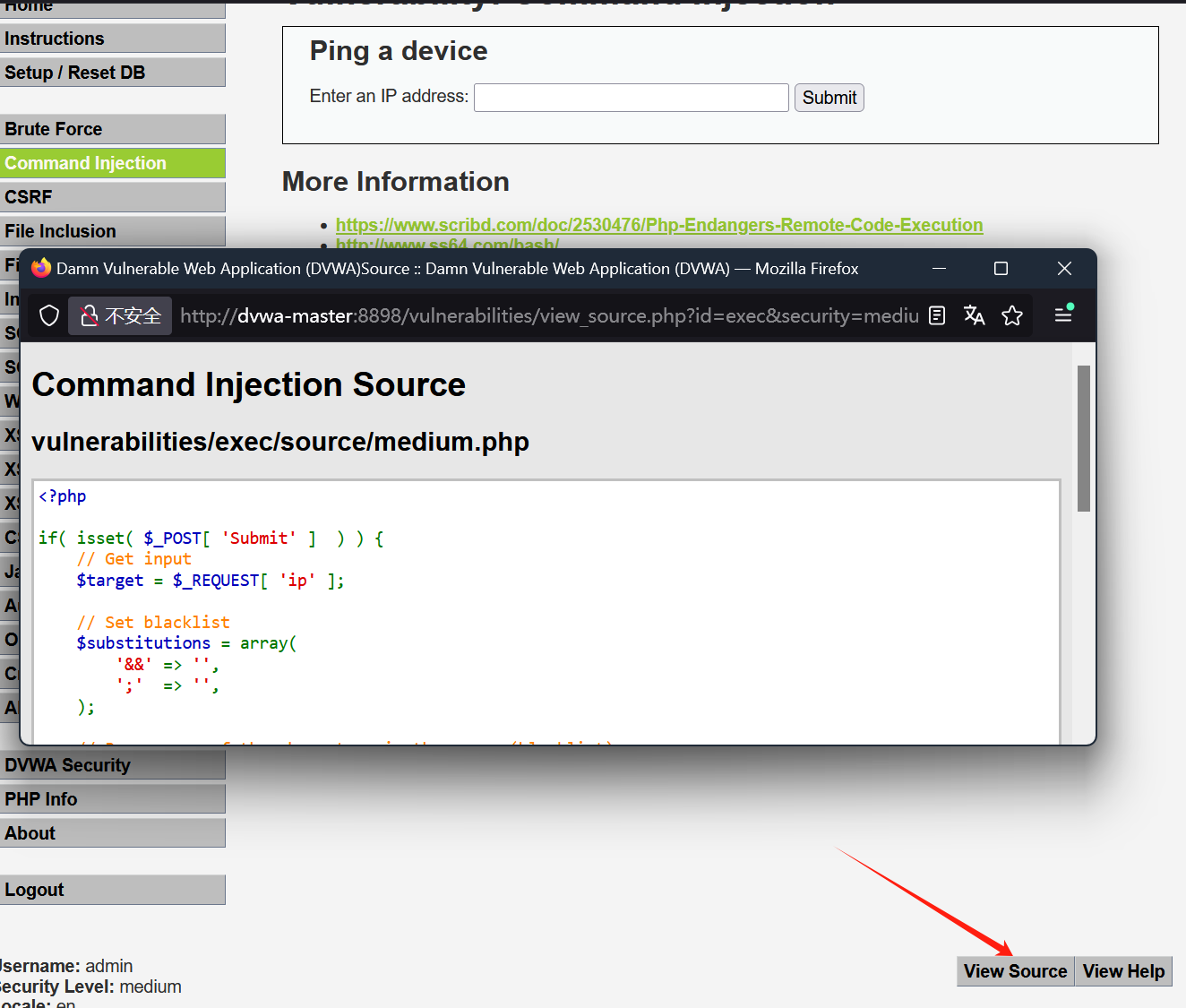Click the IP address input field
Viewport: 1186px width, 1008px height.
(x=632, y=97)
